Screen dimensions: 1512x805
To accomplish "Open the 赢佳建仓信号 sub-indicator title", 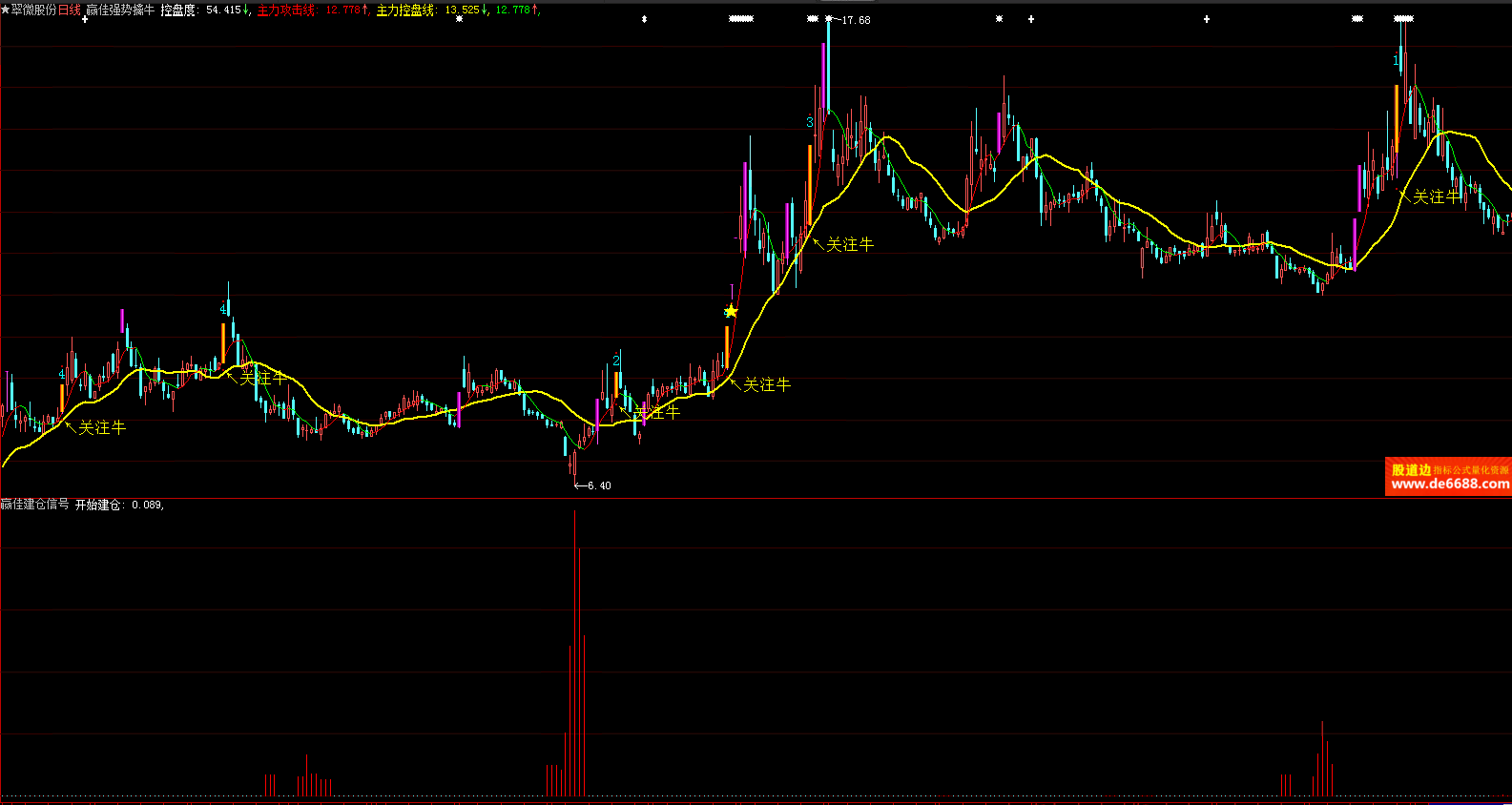I will coord(34,505).
